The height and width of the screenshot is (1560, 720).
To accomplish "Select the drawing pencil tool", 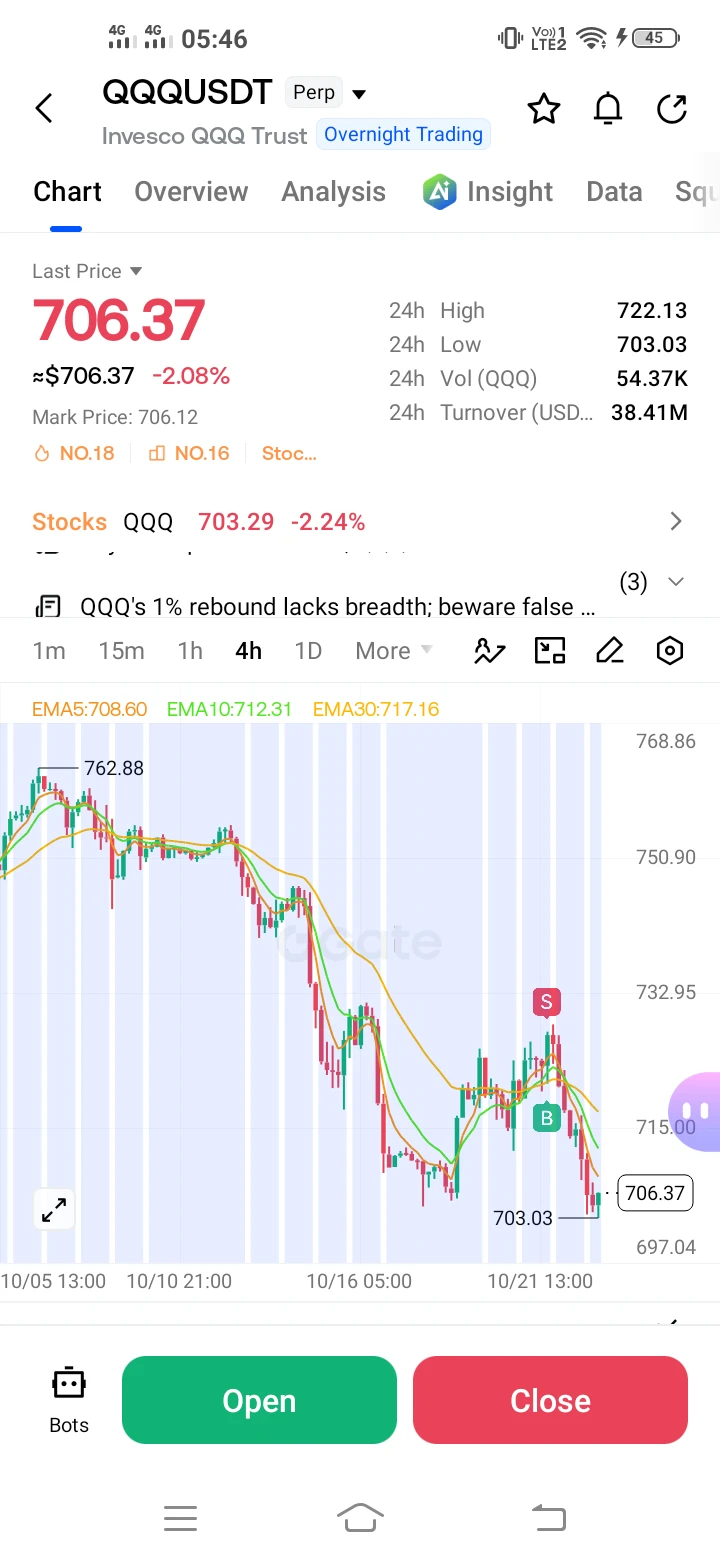I will [x=610, y=651].
